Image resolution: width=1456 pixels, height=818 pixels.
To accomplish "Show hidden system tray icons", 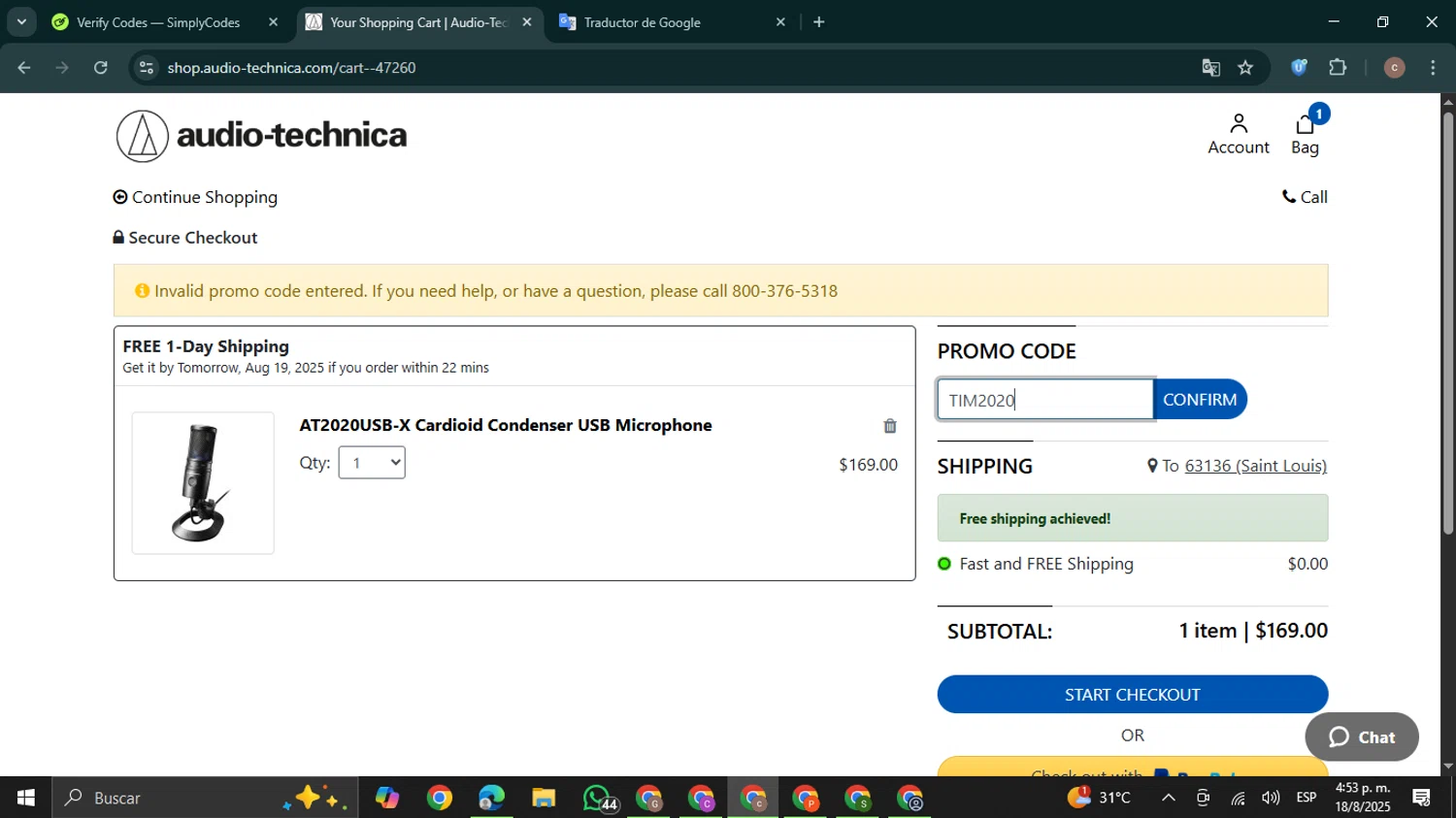I will [1169, 798].
